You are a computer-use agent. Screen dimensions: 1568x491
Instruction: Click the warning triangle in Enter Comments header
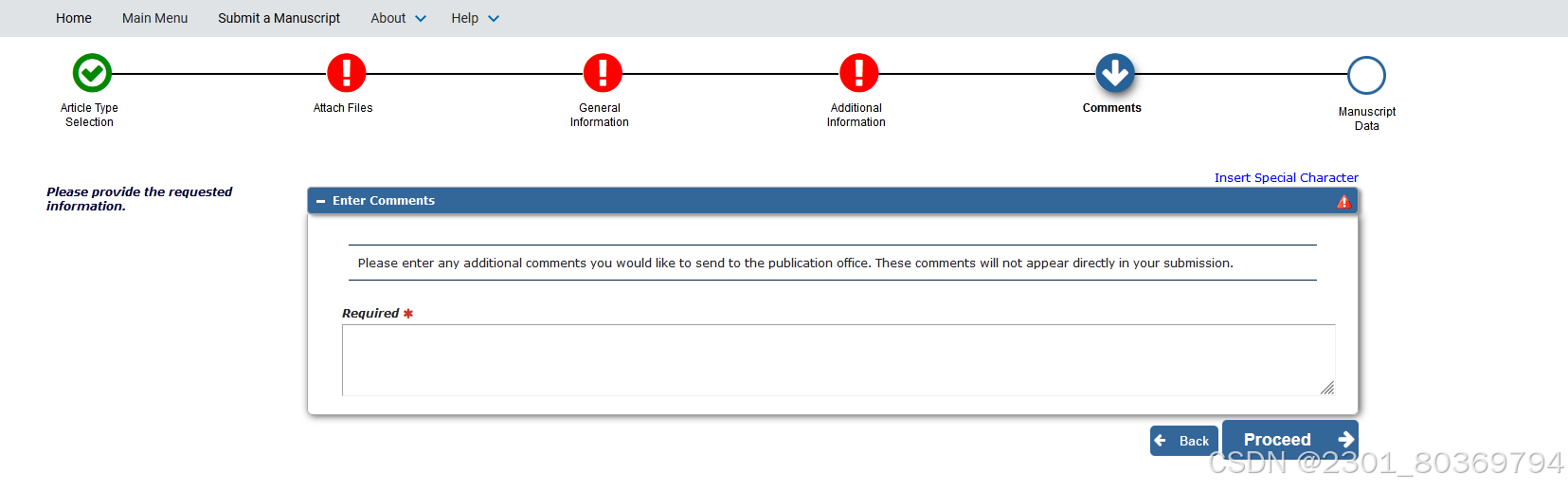[1343, 201]
